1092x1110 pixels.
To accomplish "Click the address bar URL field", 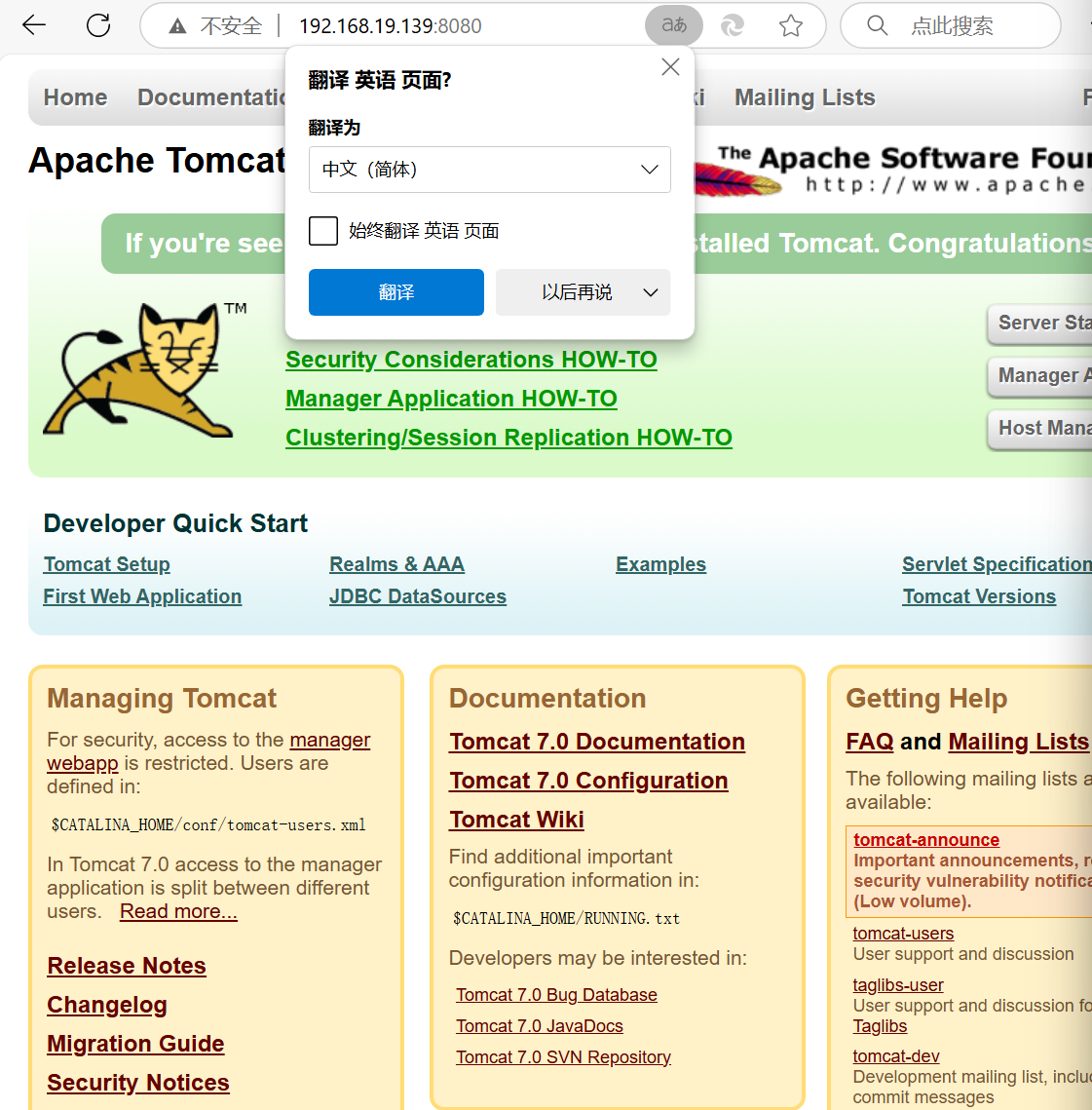I will coord(390,26).
